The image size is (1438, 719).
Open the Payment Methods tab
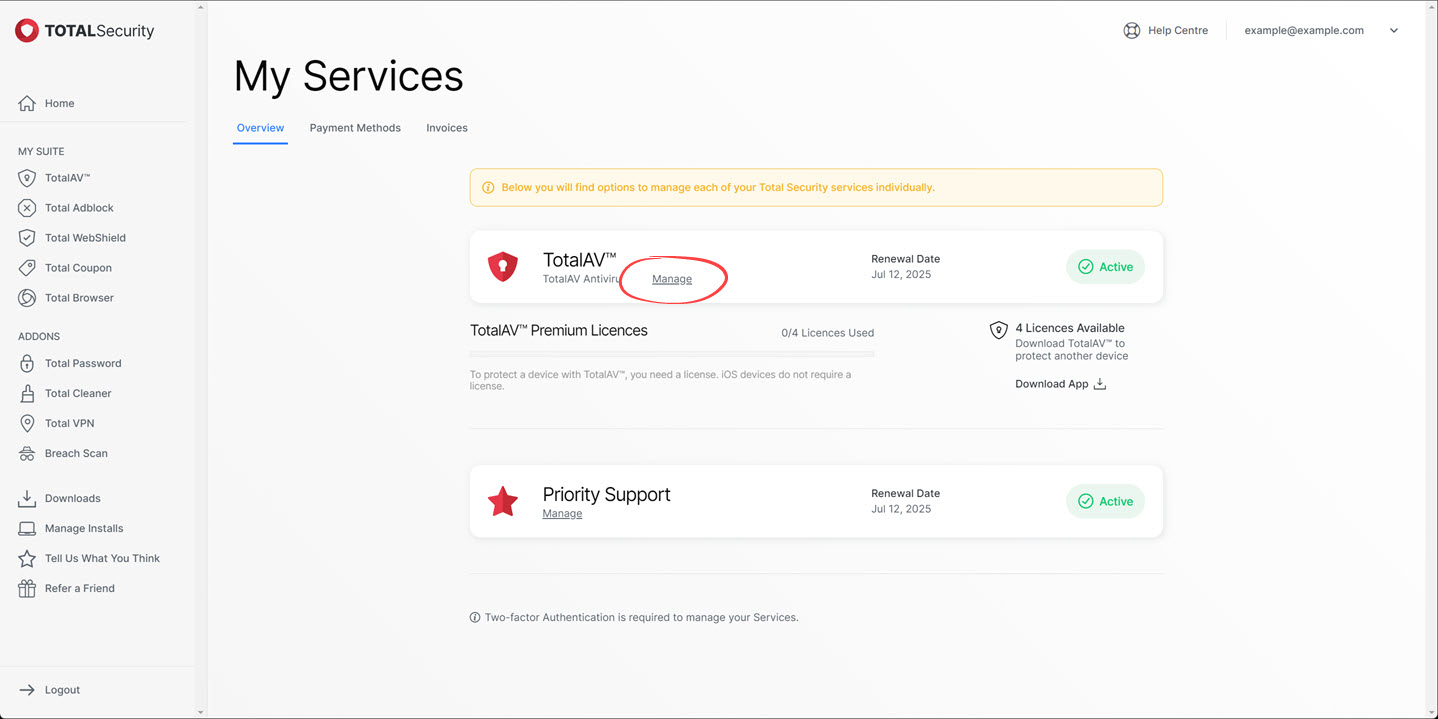(x=355, y=128)
